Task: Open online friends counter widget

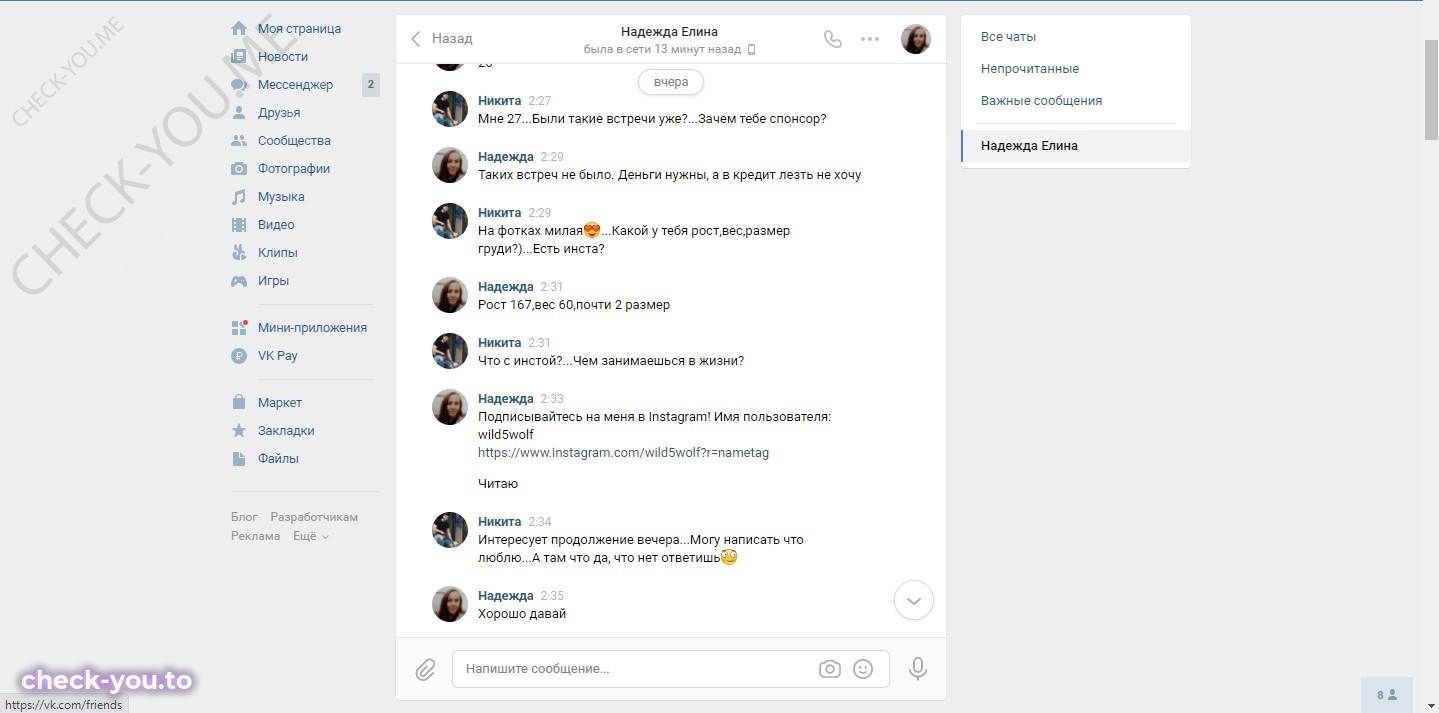Action: (1387, 695)
